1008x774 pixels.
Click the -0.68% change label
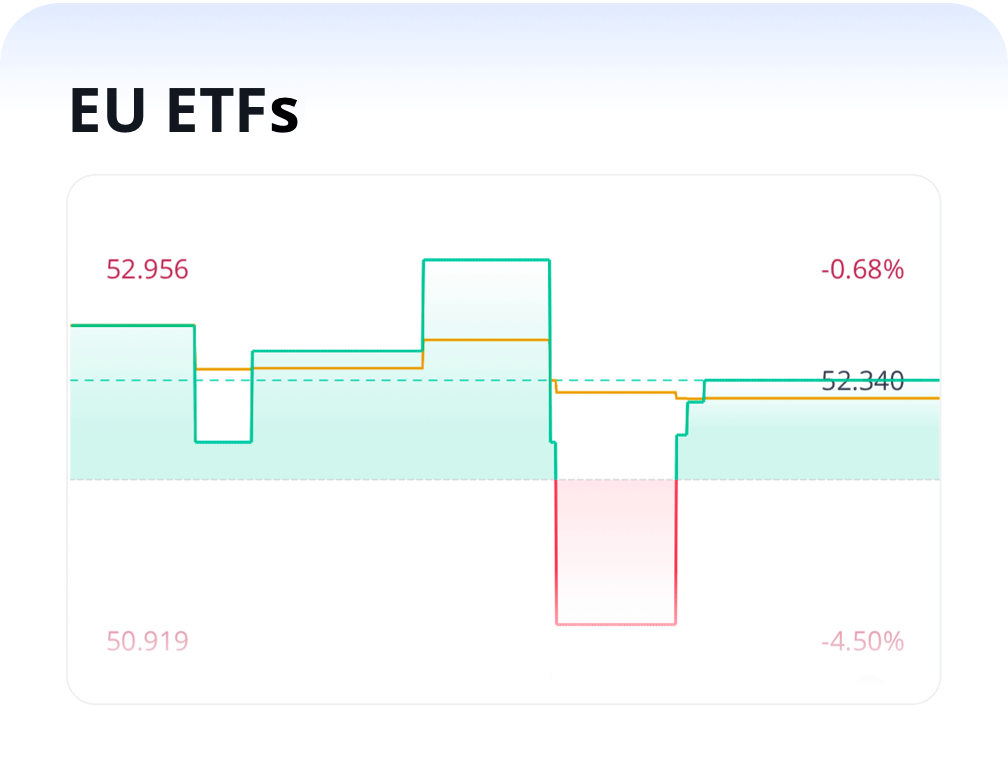(862, 270)
